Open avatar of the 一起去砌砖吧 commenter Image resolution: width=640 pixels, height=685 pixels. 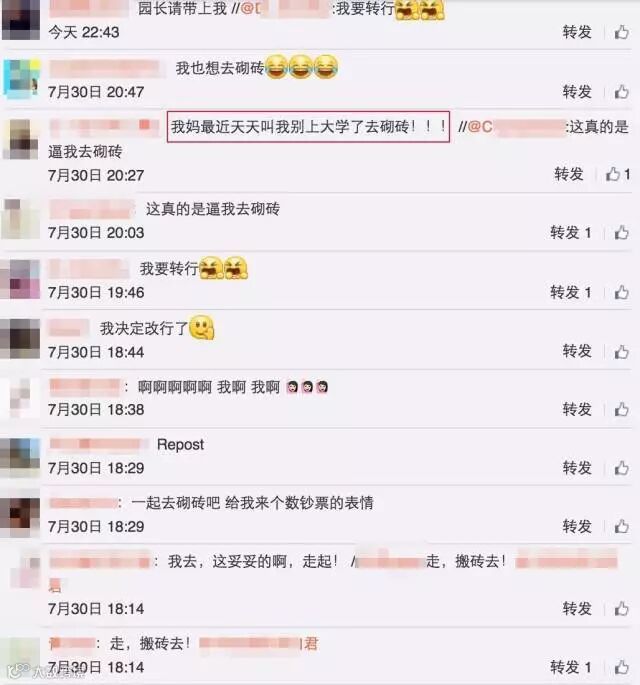click(20, 518)
